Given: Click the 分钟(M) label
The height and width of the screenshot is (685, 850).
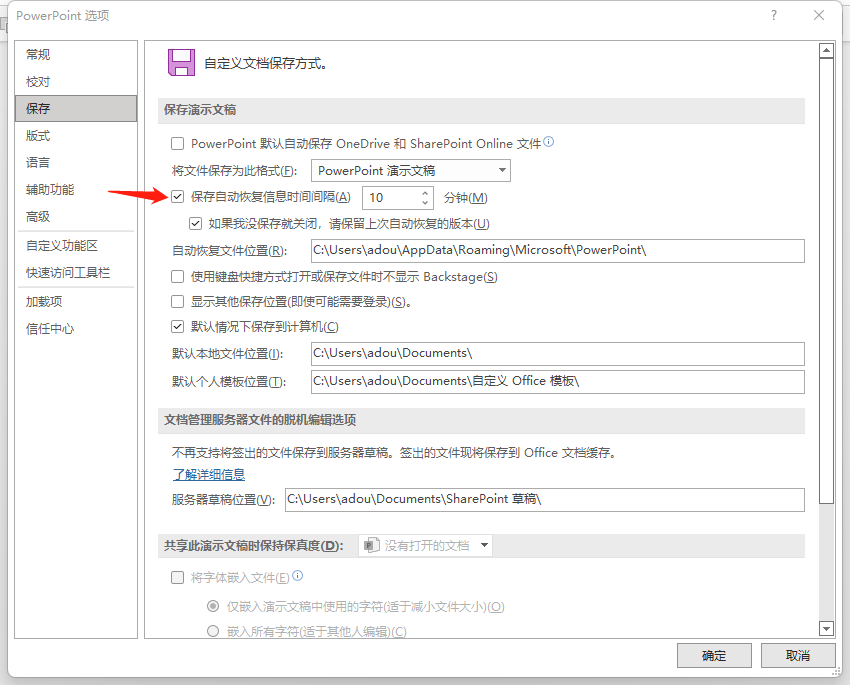Looking at the screenshot, I should [x=466, y=198].
